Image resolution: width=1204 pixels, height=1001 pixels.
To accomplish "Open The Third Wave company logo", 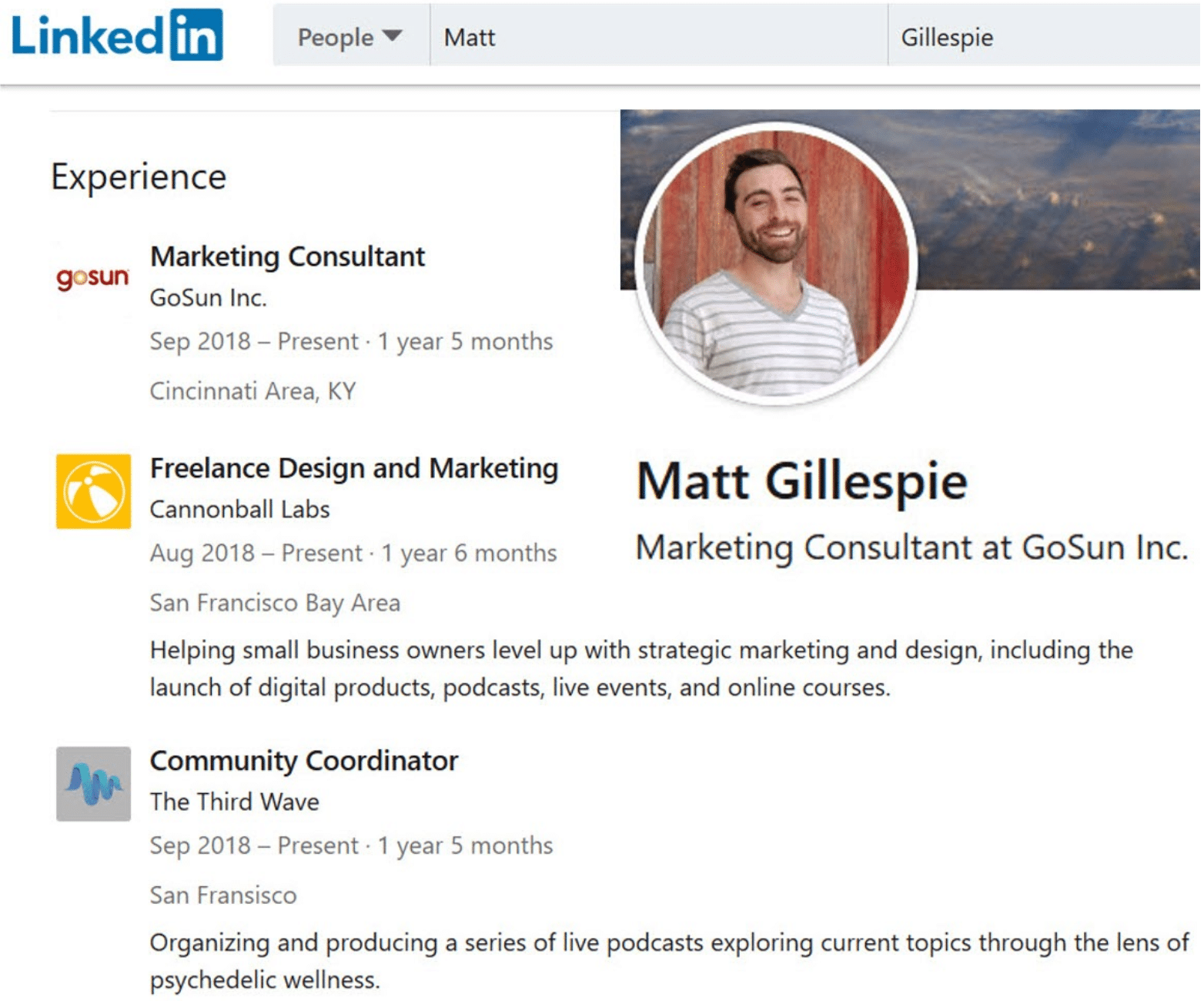I will tap(93, 784).
